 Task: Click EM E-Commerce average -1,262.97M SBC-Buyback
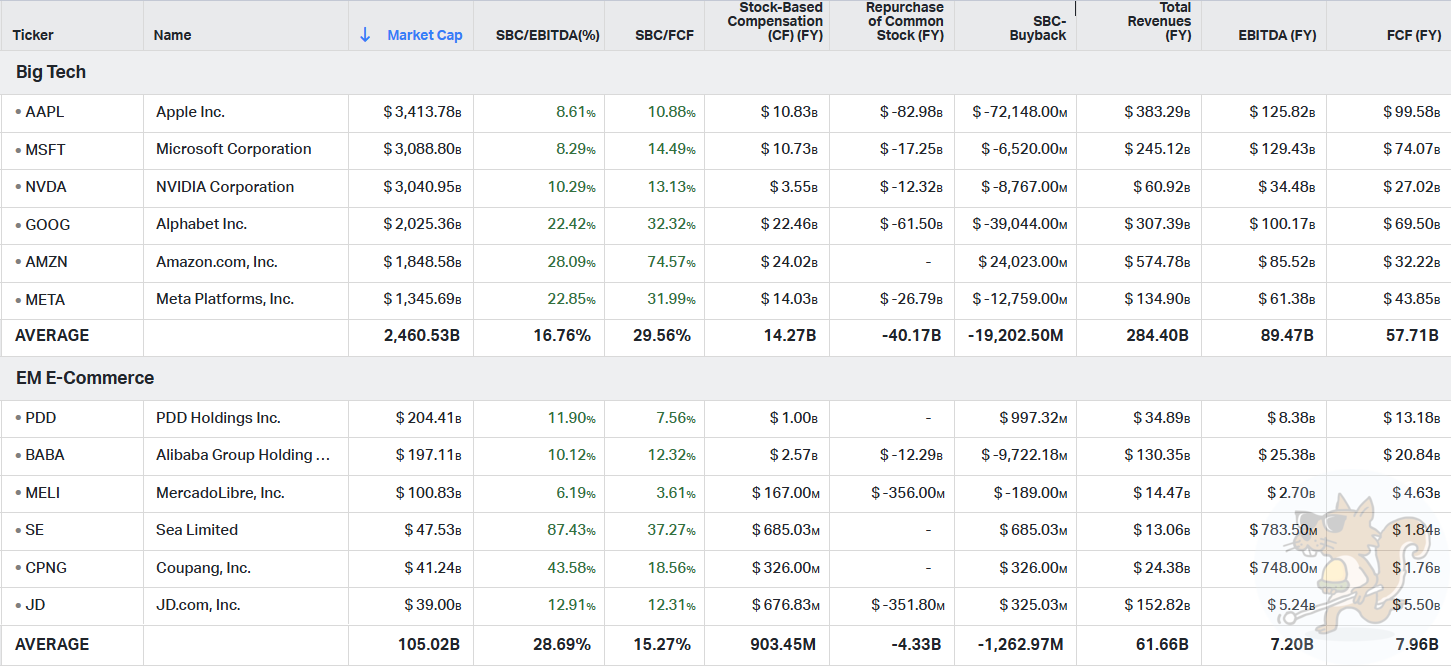click(1021, 645)
